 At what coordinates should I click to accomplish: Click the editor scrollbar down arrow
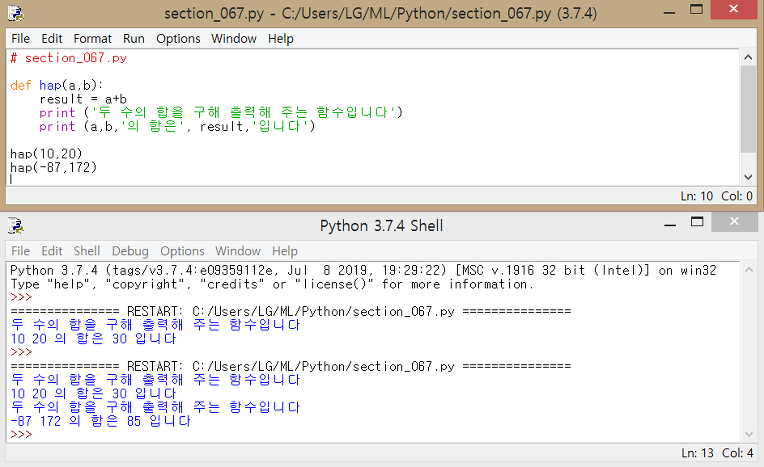(x=748, y=177)
